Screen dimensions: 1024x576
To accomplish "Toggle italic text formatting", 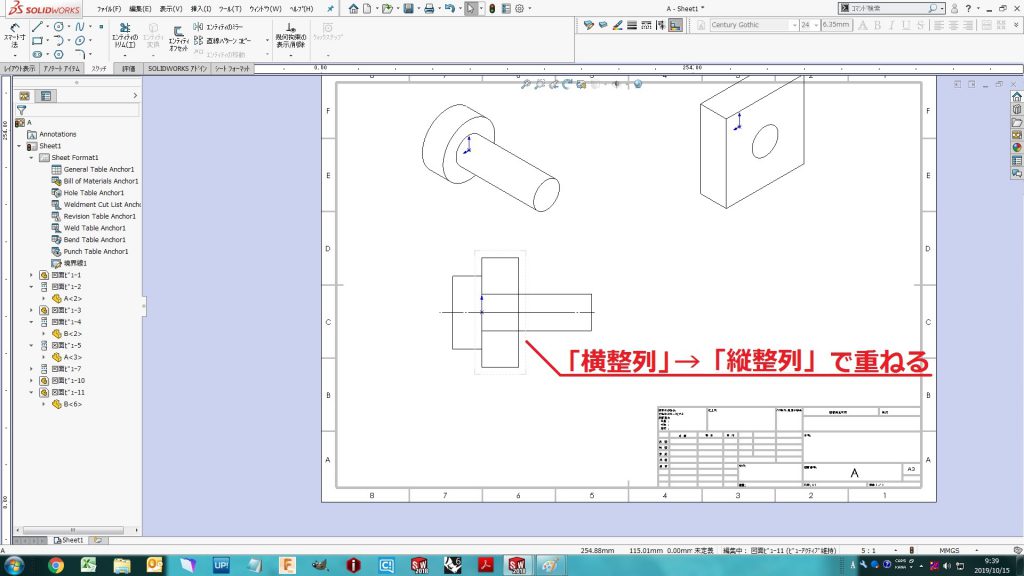I will point(891,25).
